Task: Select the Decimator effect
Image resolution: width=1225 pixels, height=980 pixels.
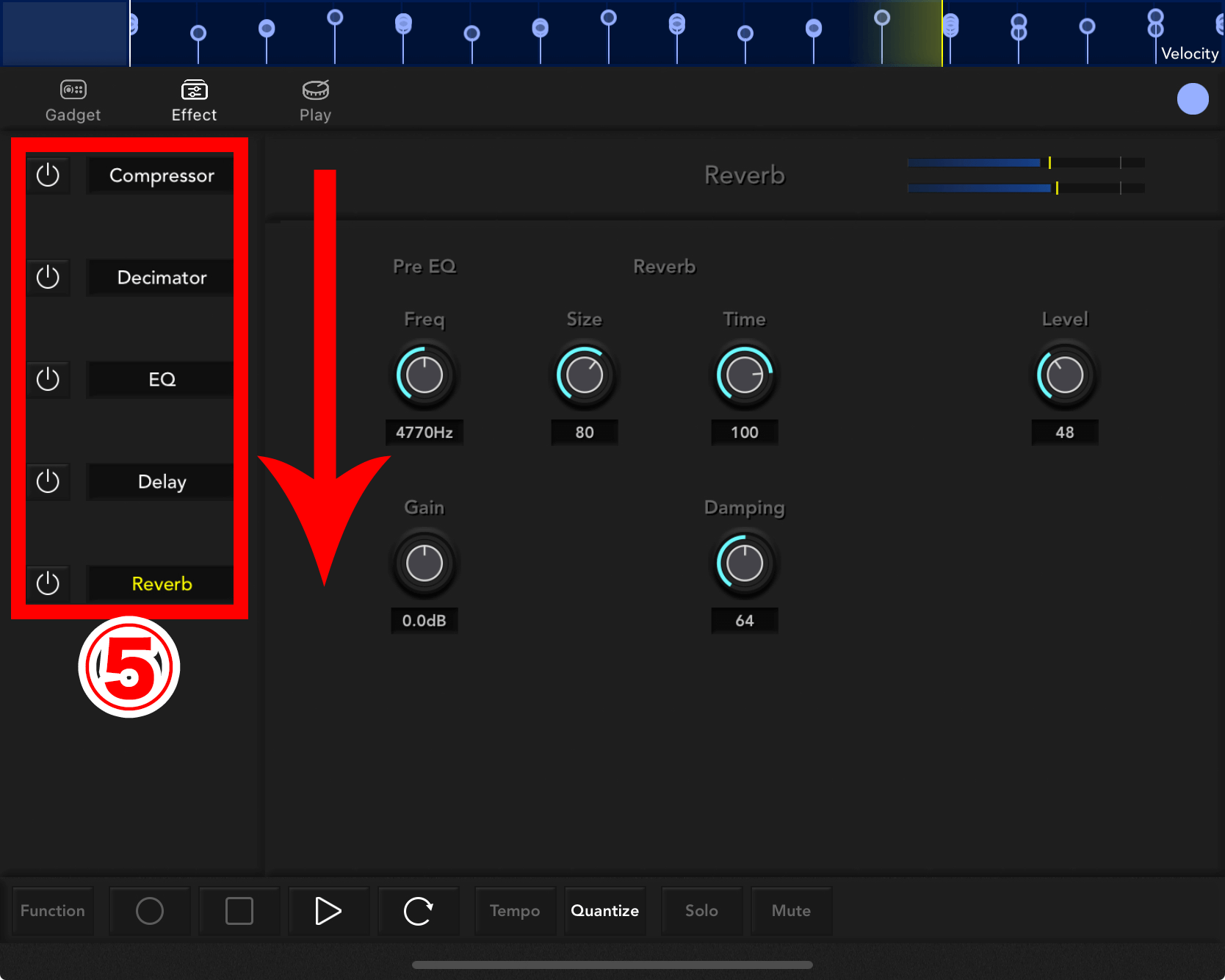Action: (161, 277)
